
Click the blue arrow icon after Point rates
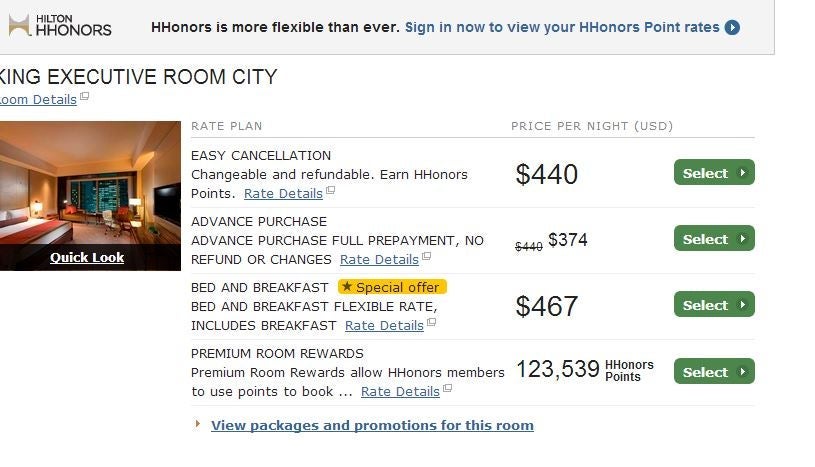click(732, 27)
